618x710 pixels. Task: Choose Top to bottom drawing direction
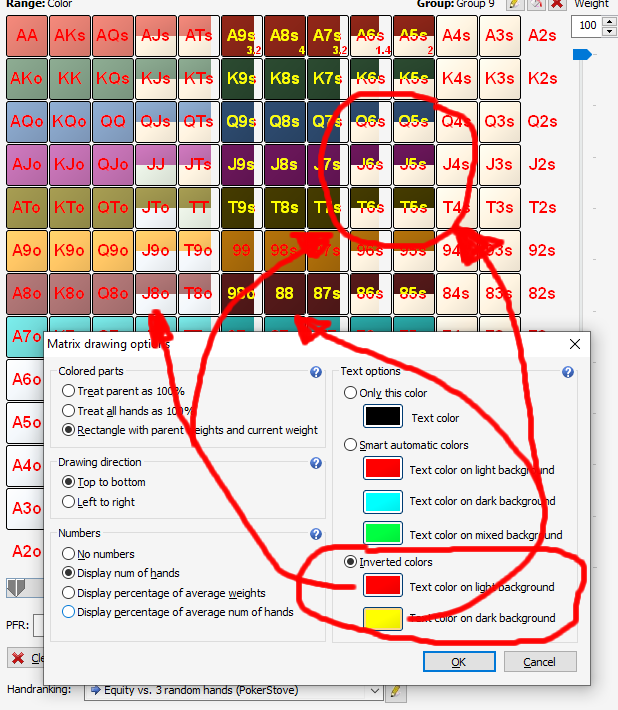pyautogui.click(x=104, y=482)
